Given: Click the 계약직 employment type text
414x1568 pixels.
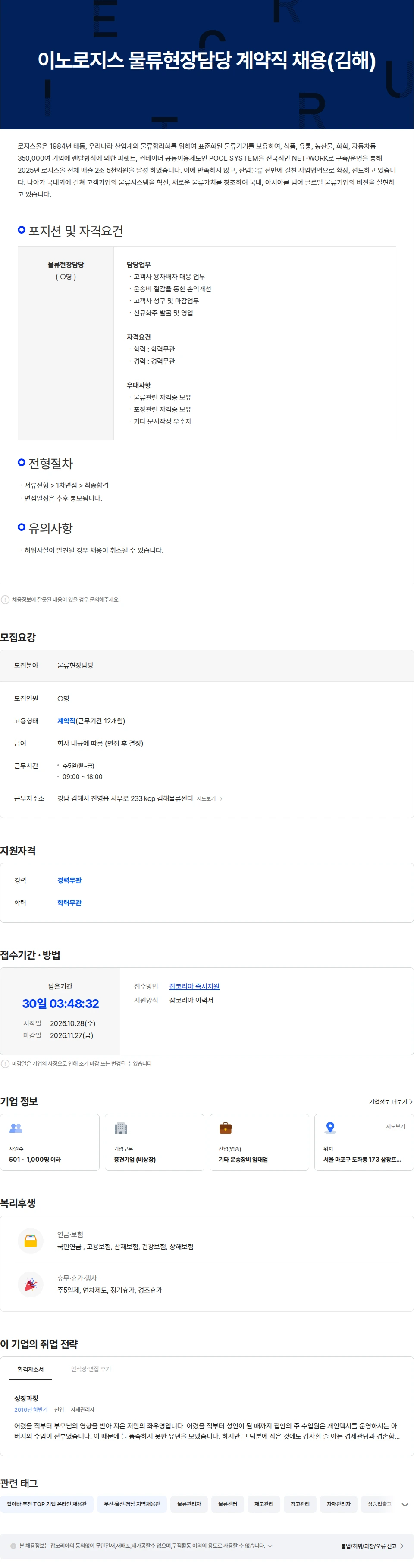Looking at the screenshot, I should tap(66, 721).
